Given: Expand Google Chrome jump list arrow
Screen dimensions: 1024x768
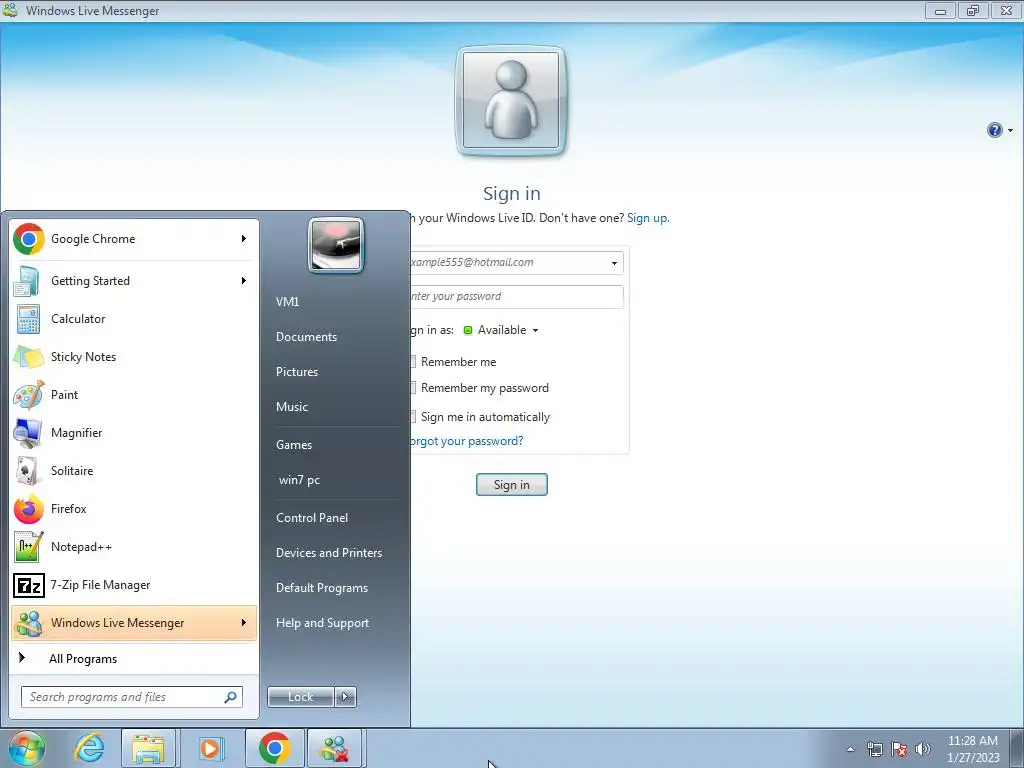Looking at the screenshot, I should pyautogui.click(x=244, y=239).
